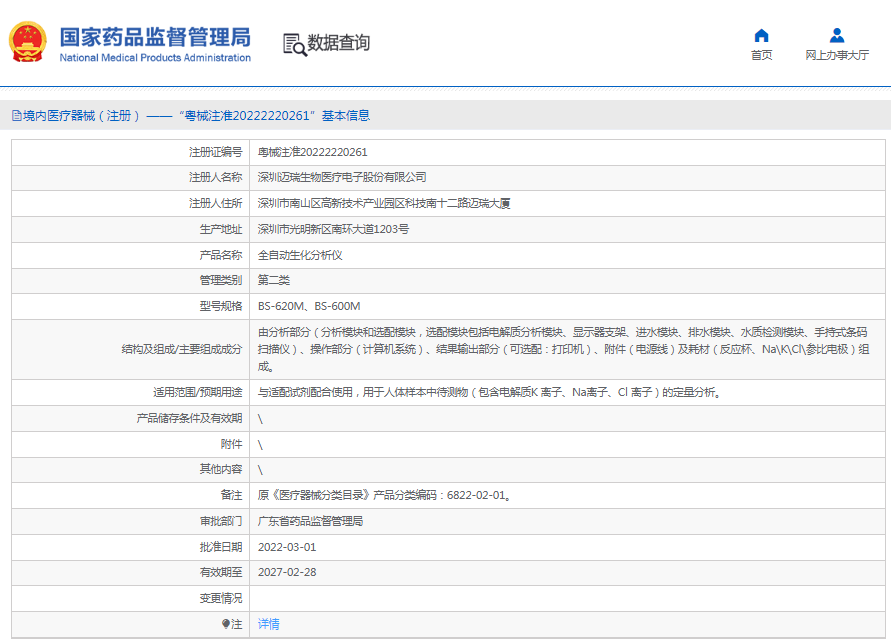This screenshot has width=891, height=643.
Task: Select approval date 2022-03-01
Action: [x=287, y=547]
